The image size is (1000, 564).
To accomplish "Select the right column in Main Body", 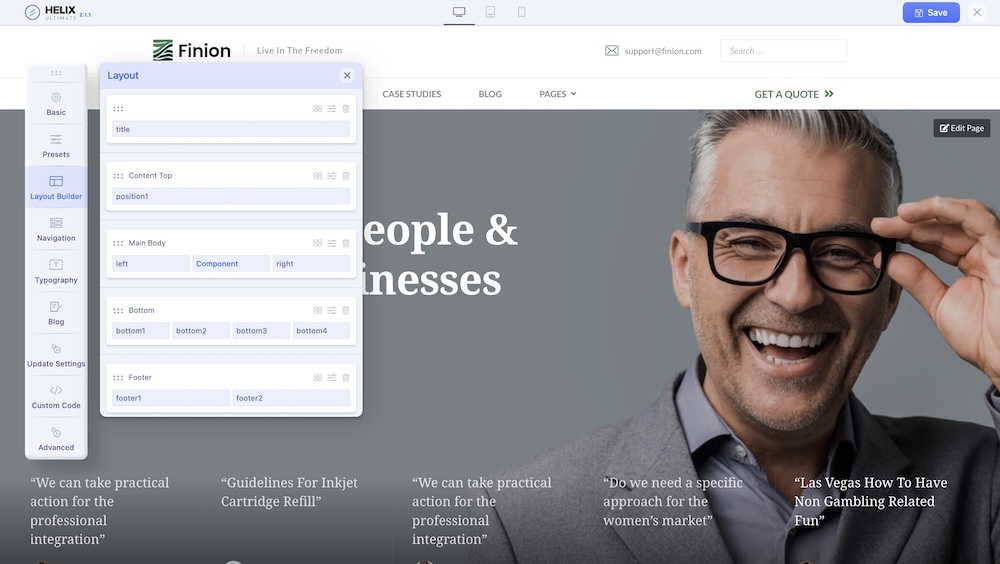I will tap(311, 263).
